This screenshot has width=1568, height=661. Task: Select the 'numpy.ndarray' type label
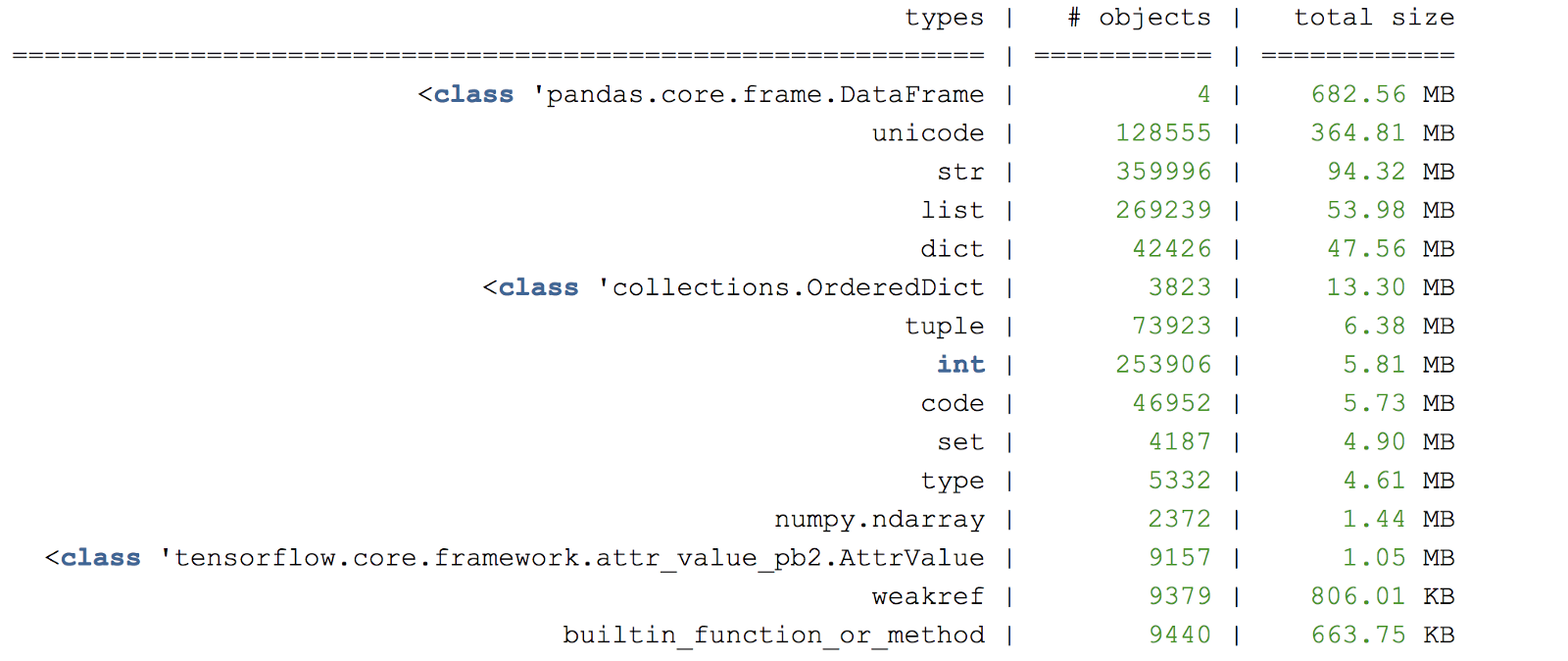tap(879, 519)
